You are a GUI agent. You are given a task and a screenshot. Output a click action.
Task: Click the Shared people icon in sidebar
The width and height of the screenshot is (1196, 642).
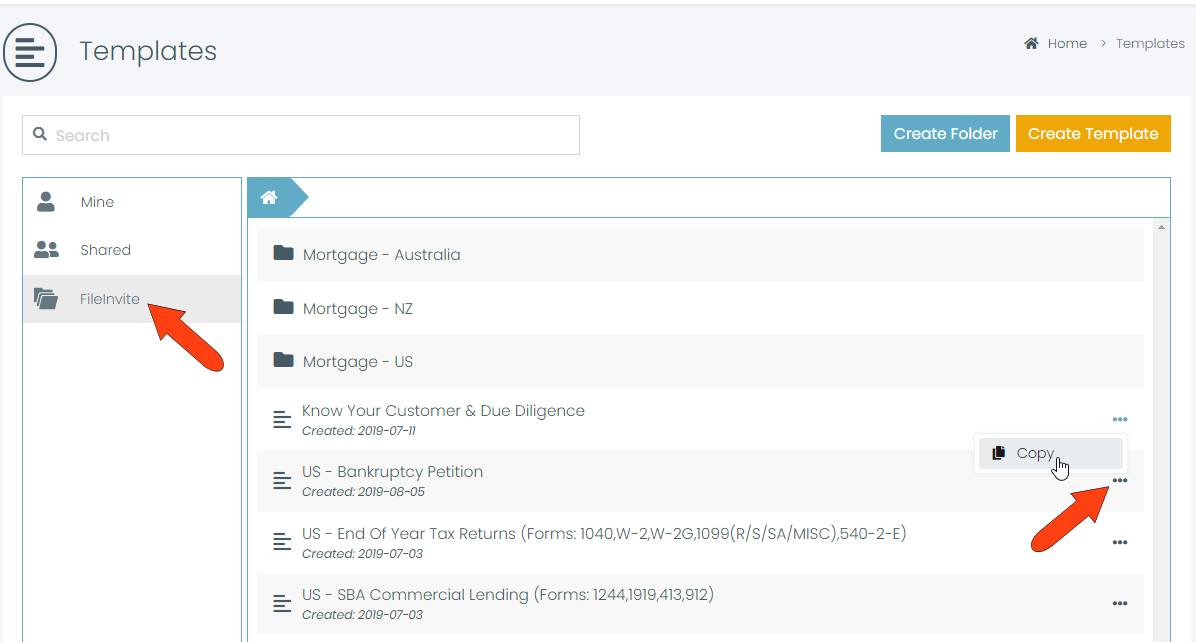tap(46, 250)
